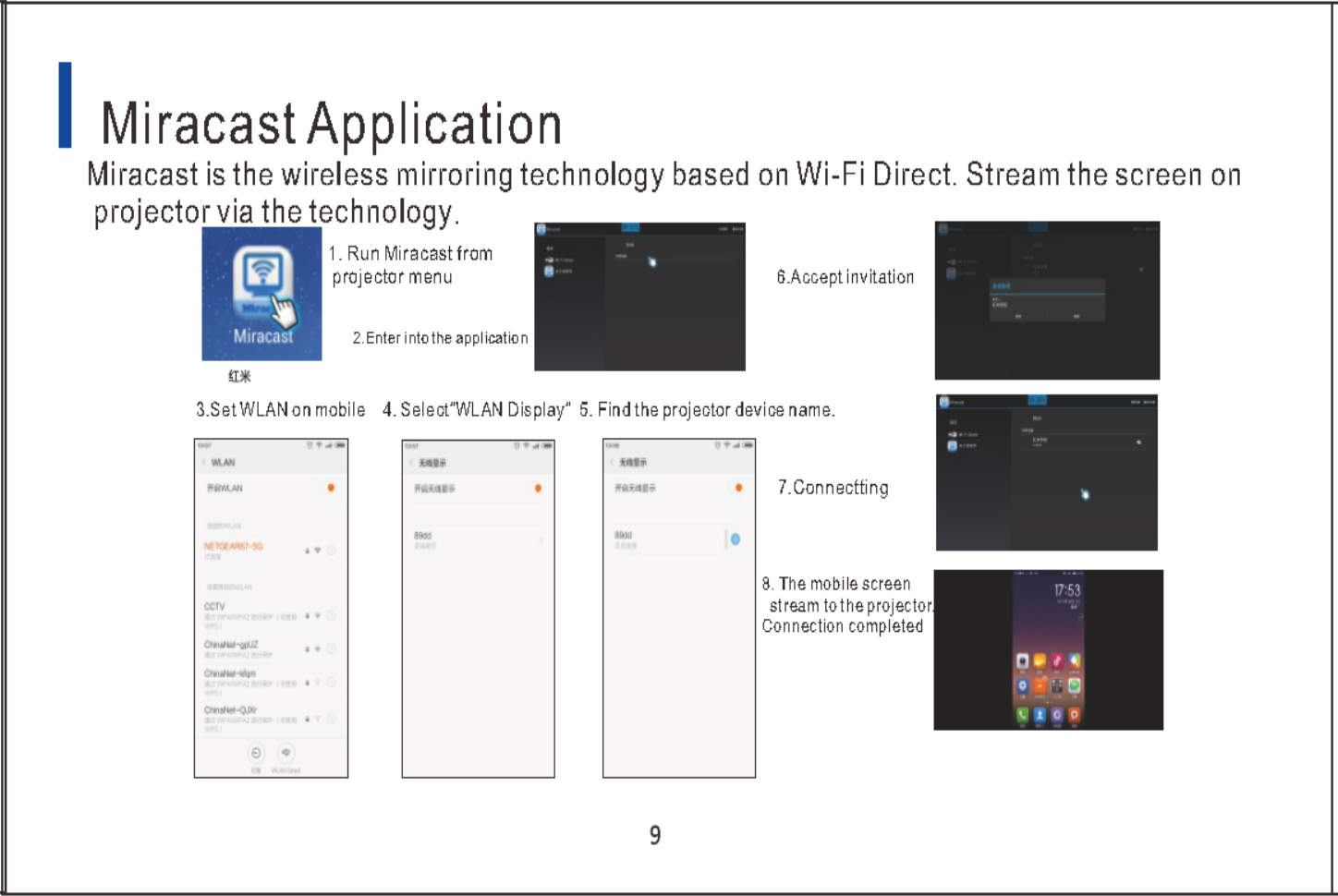This screenshot has height=896, width=1338.
Task: Select the blue top tab in the Connecting screenshot
Action: (1038, 400)
